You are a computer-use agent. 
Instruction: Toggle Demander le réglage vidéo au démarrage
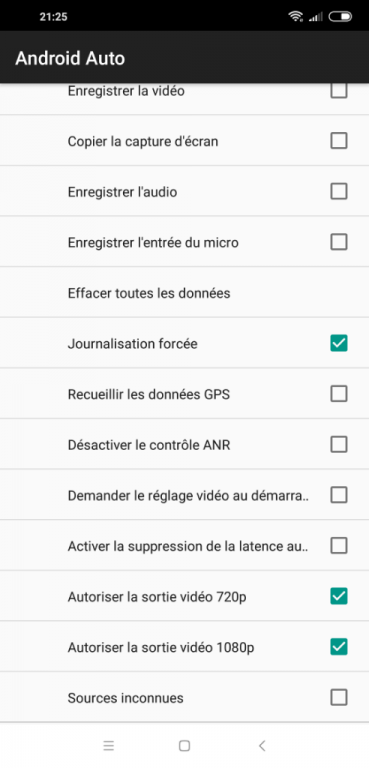coord(339,495)
